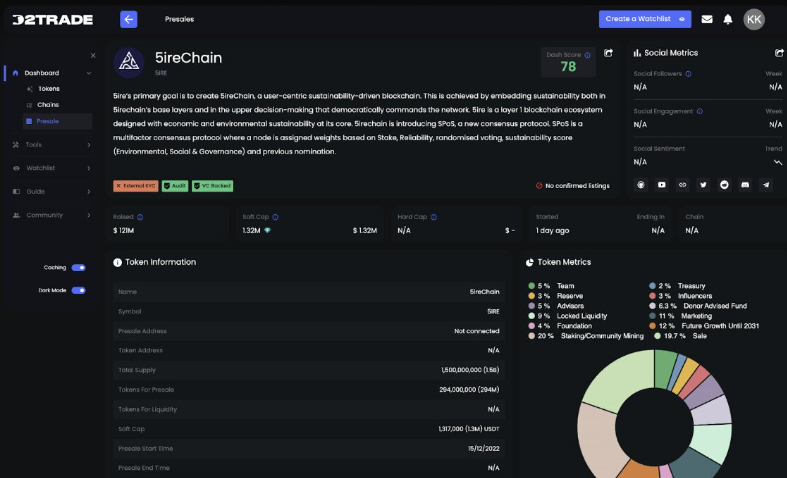Viewport: 787px width, 478px height.
Task: Click the Token Information info icon
Action: [117, 263]
